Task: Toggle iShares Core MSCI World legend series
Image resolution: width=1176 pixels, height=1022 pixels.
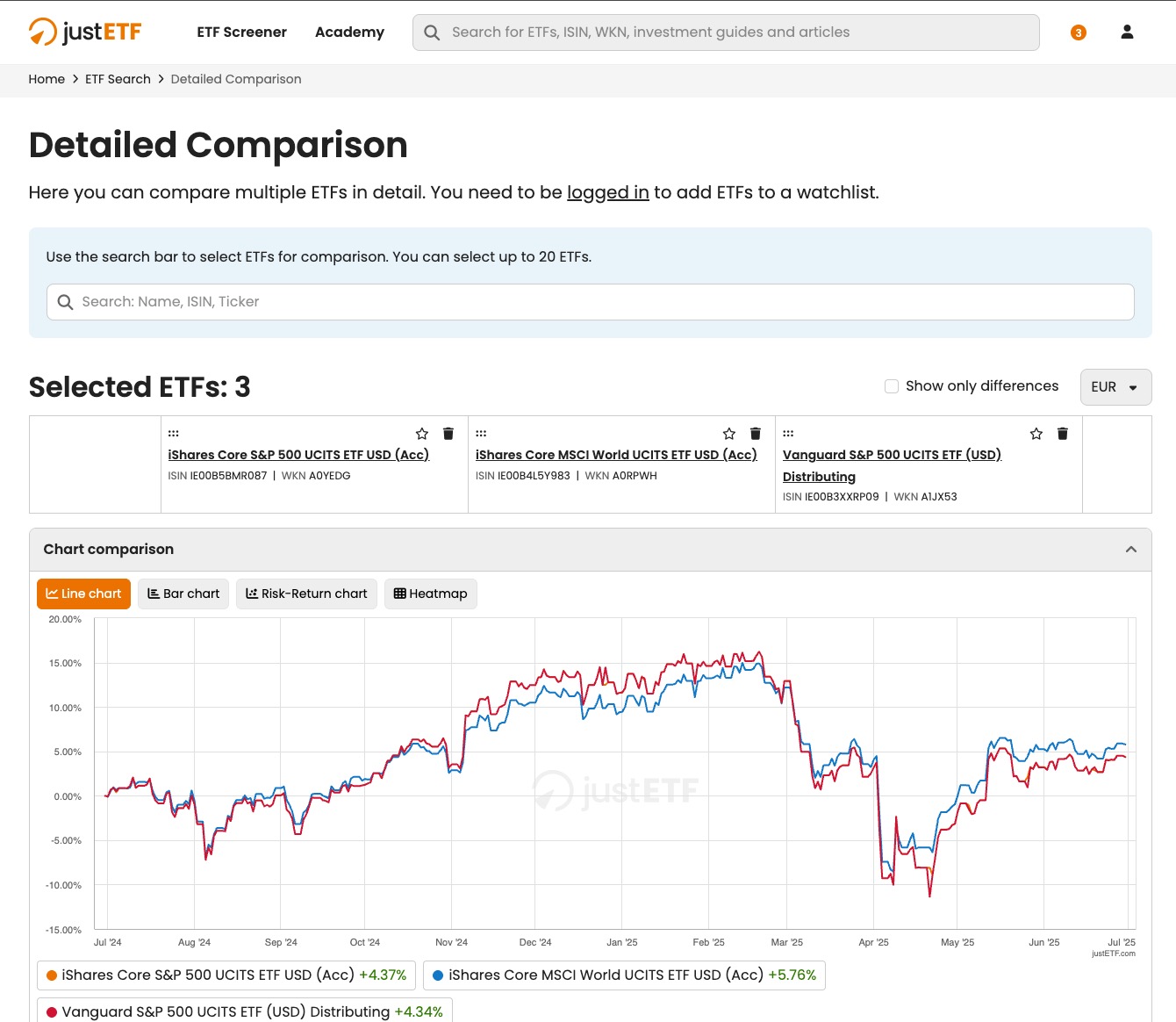Action: click(x=624, y=975)
